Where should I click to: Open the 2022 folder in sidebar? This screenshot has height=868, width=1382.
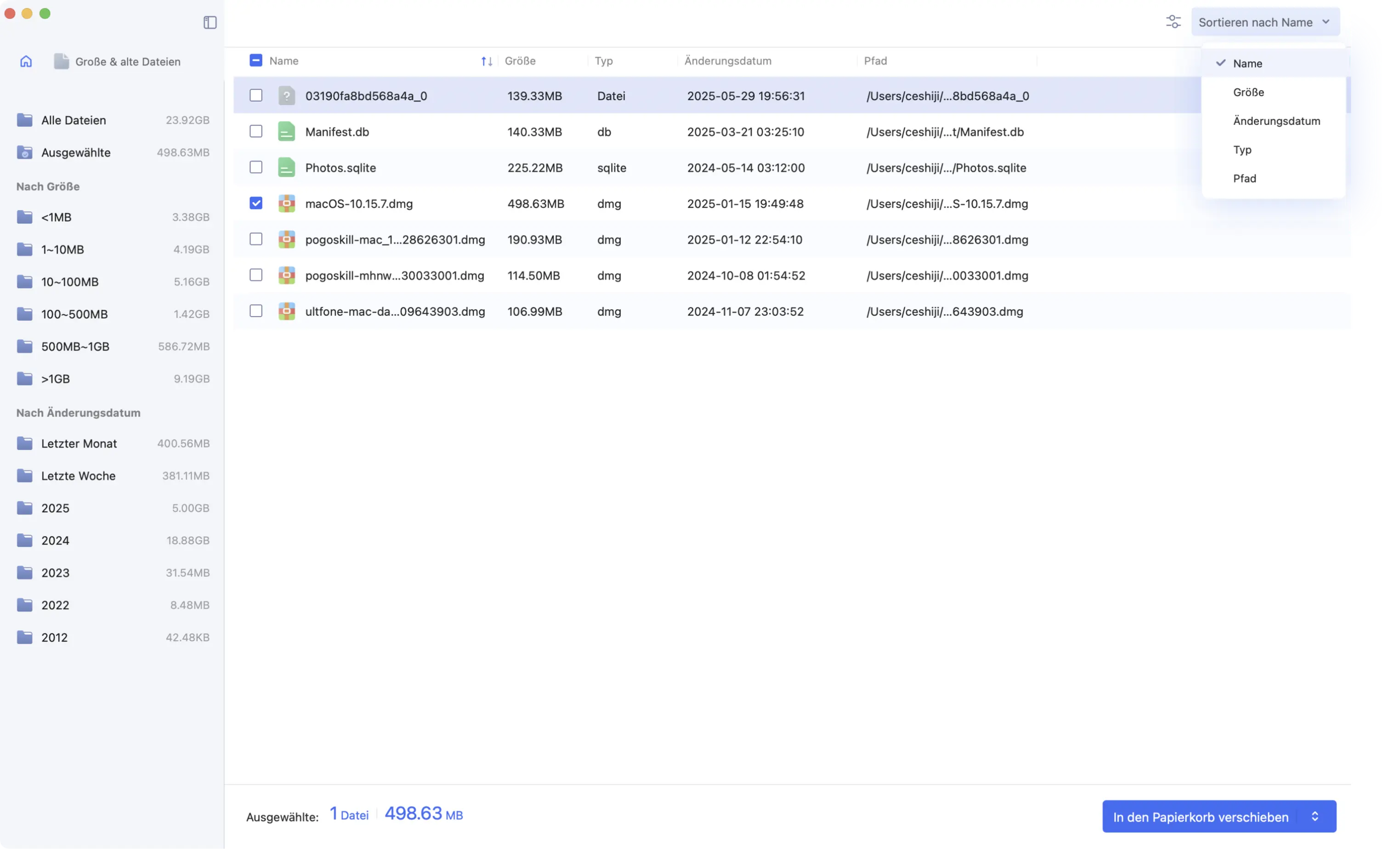click(113, 605)
